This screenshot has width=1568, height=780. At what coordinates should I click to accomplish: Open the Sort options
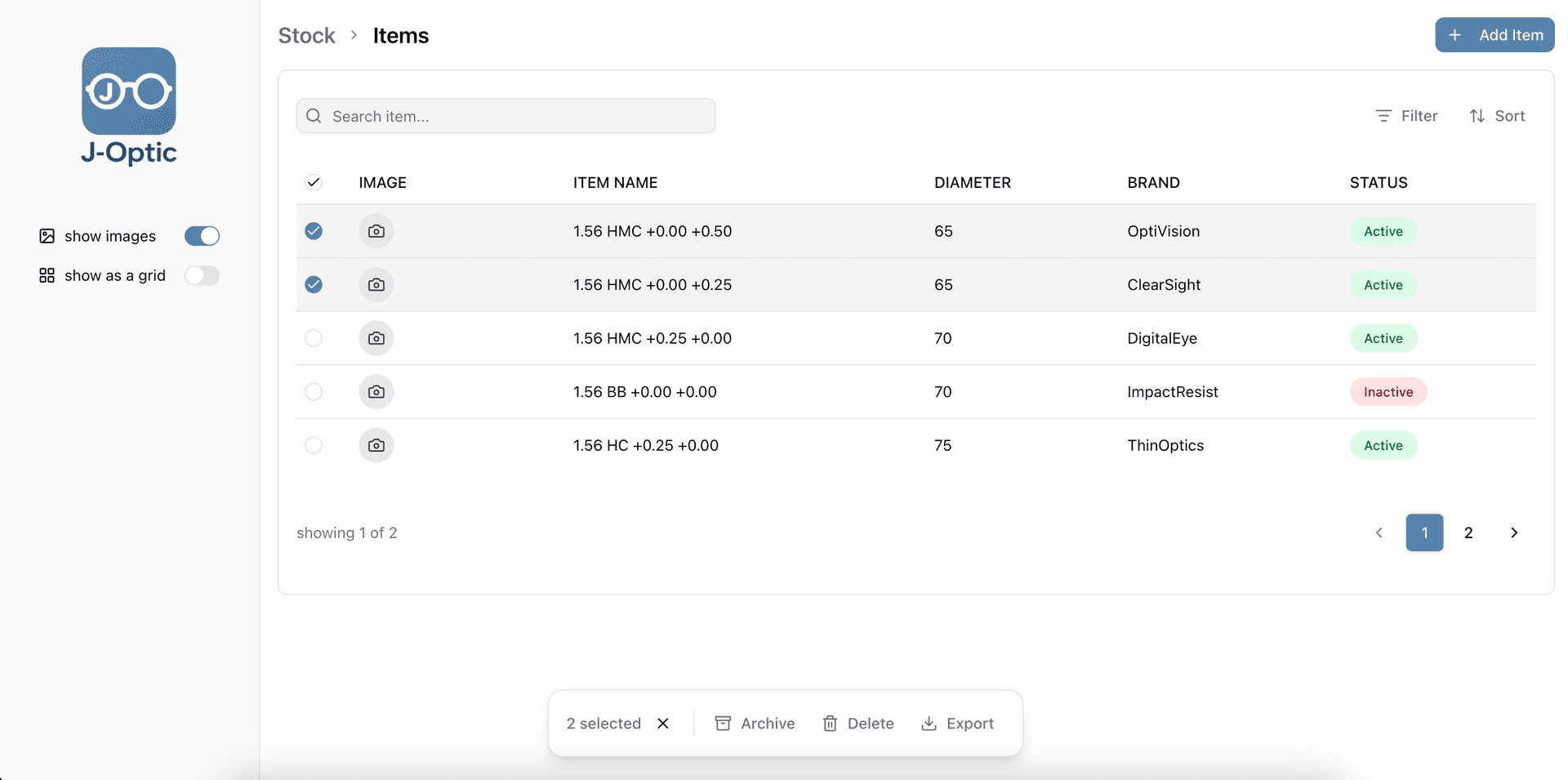[x=1497, y=116]
